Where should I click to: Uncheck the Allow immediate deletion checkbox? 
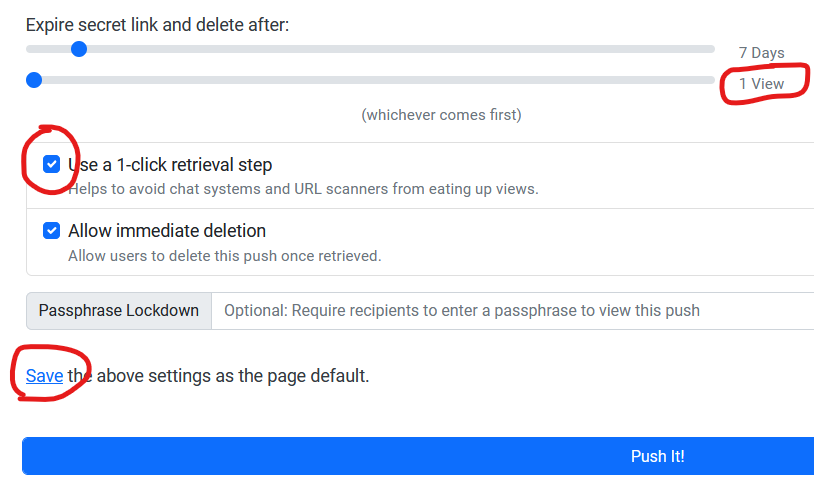point(51,230)
